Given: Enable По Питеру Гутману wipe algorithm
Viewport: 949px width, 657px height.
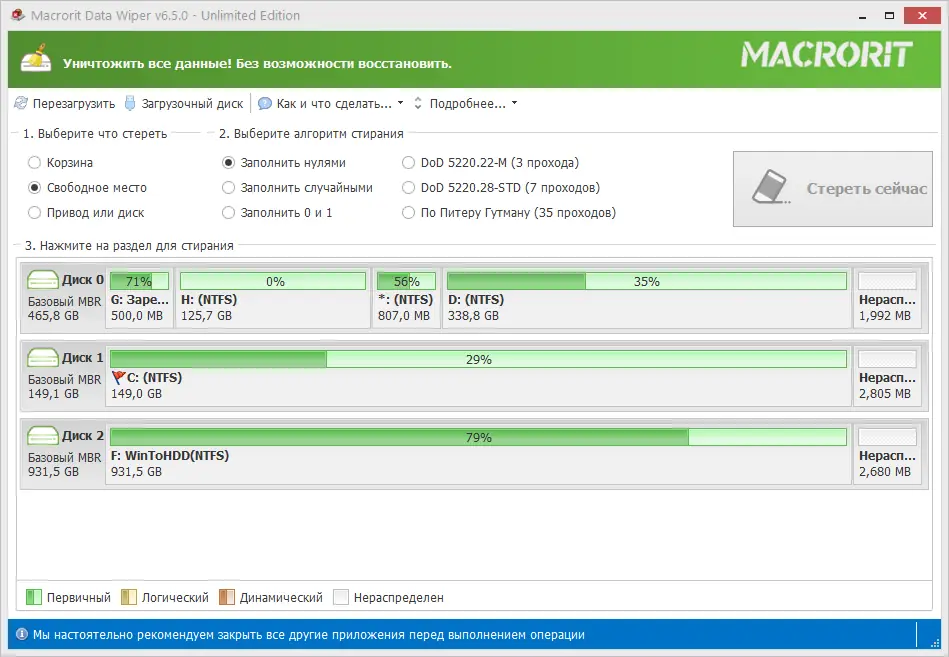Looking at the screenshot, I should click(408, 212).
